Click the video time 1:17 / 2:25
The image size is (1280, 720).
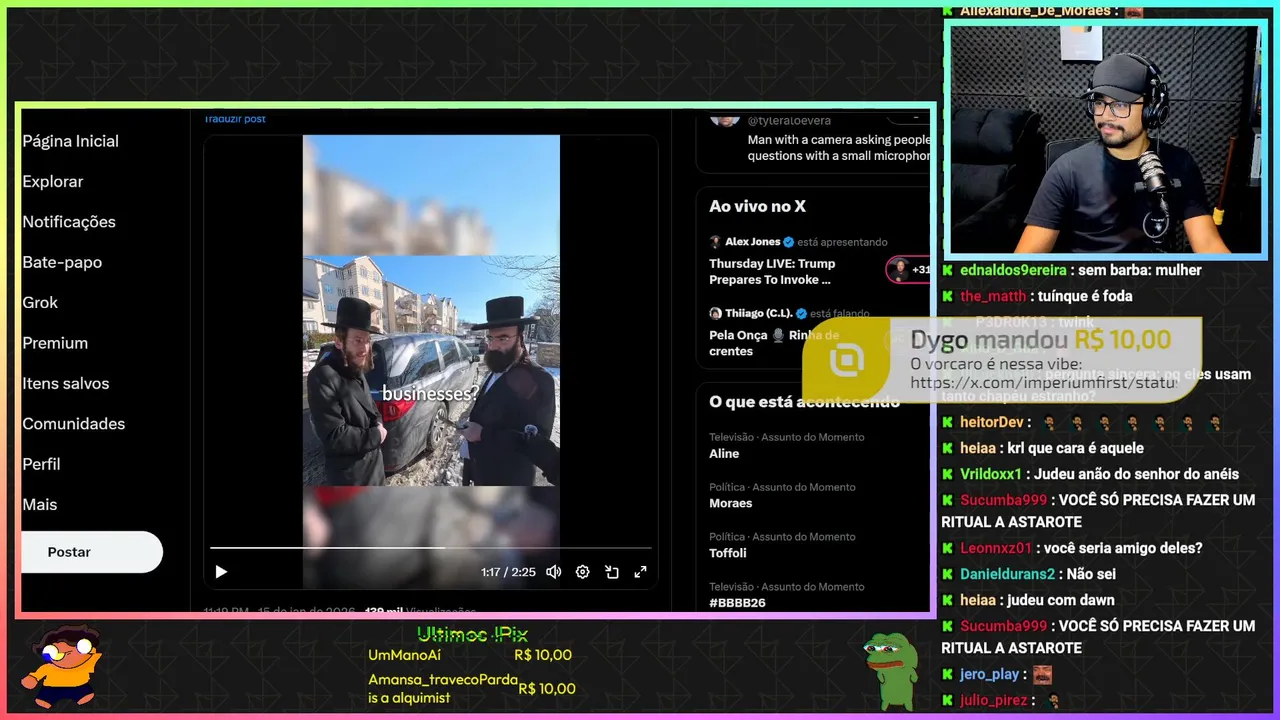pyautogui.click(x=508, y=572)
